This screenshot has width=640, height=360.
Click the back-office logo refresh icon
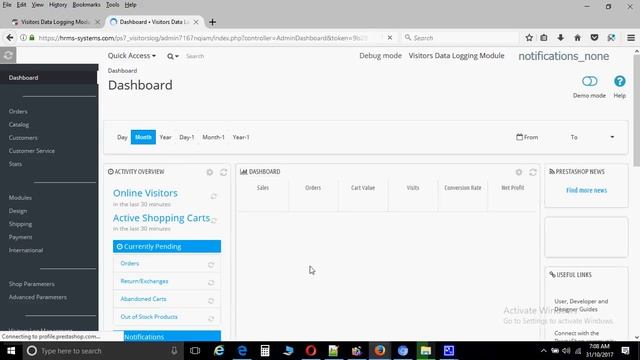point(8,55)
